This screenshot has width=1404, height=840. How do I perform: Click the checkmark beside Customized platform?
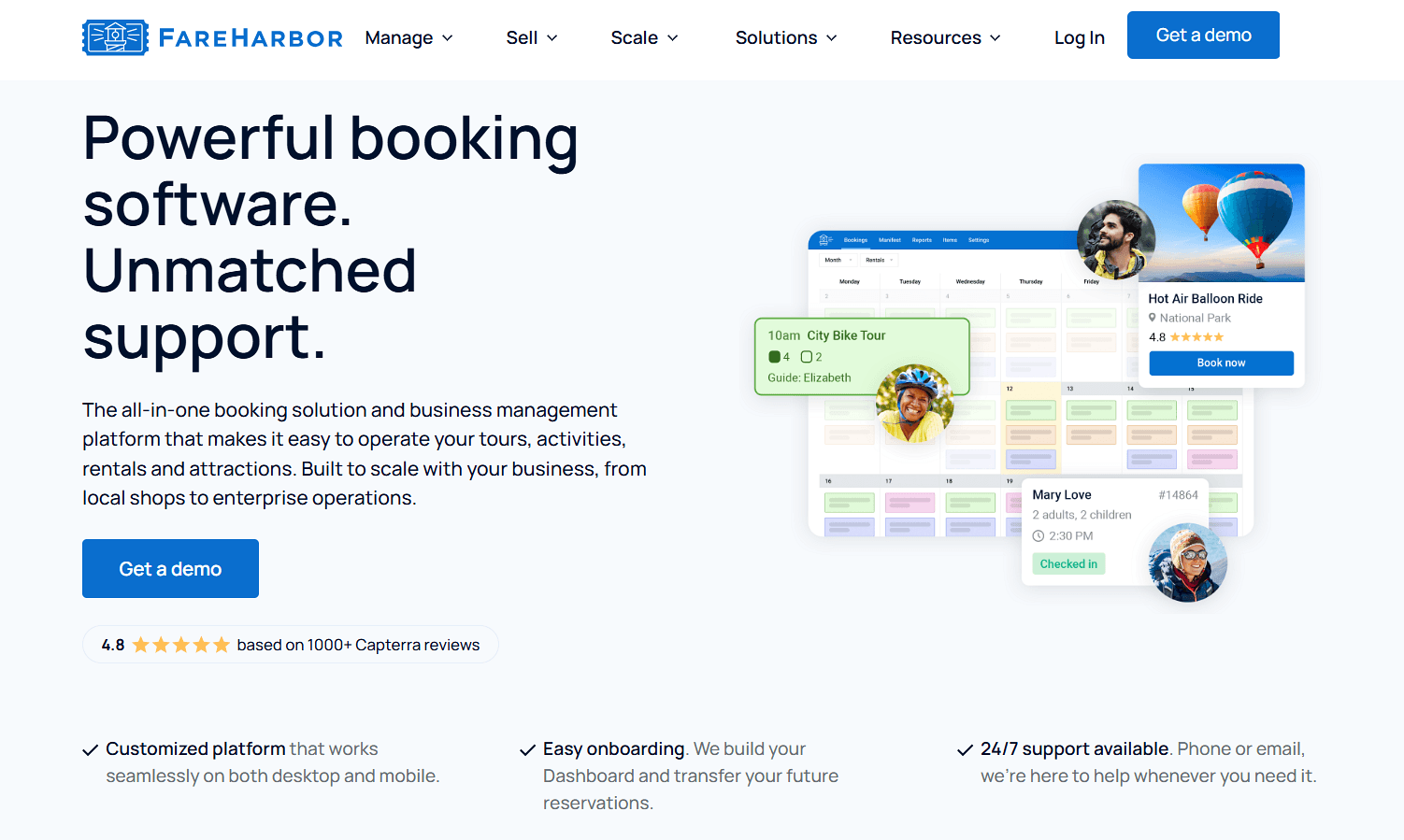[91, 750]
